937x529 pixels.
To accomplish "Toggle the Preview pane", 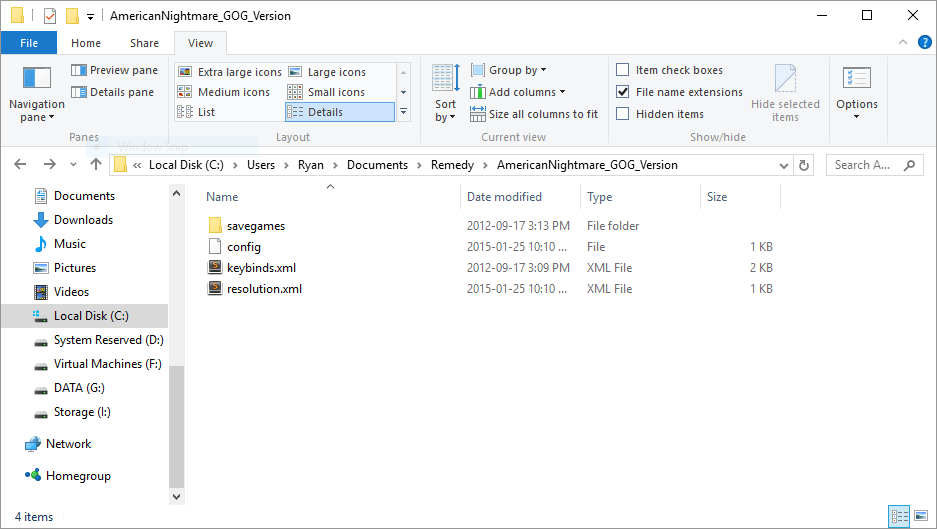I will click(x=115, y=70).
